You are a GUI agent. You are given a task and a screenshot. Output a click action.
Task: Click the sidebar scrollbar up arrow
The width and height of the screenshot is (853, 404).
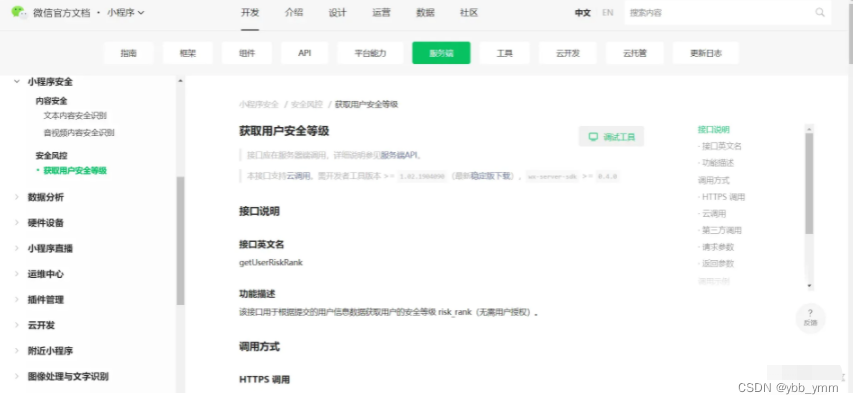click(181, 81)
